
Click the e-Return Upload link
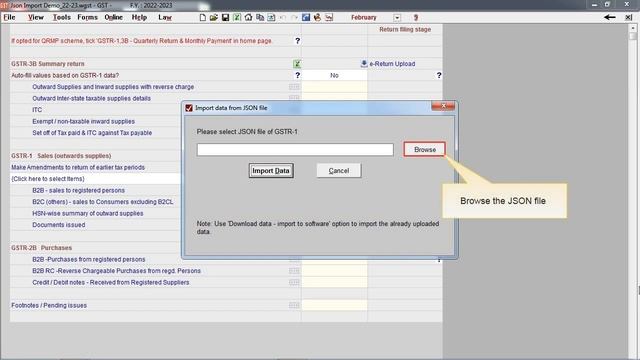click(x=392, y=64)
